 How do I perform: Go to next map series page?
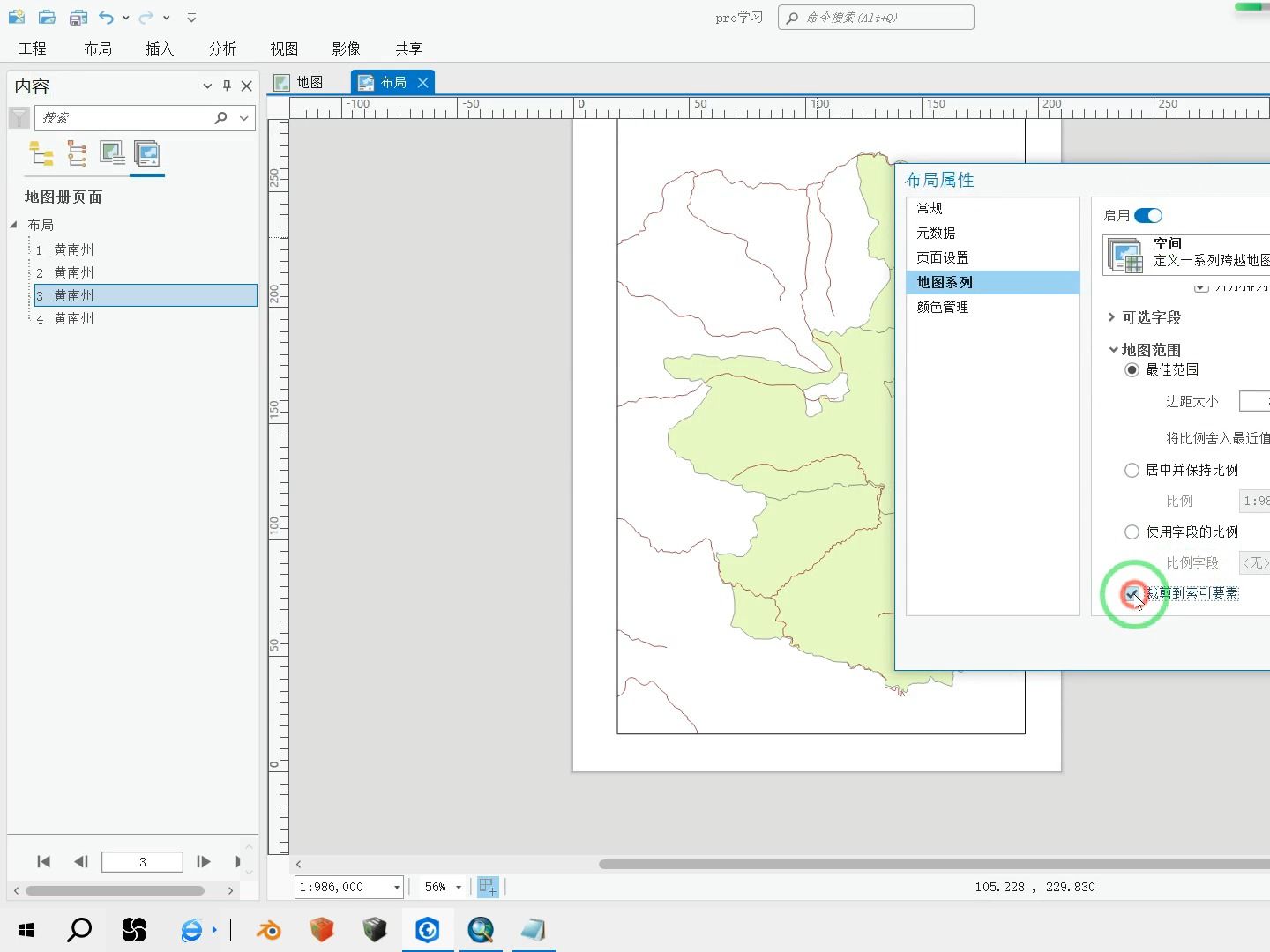click(204, 861)
